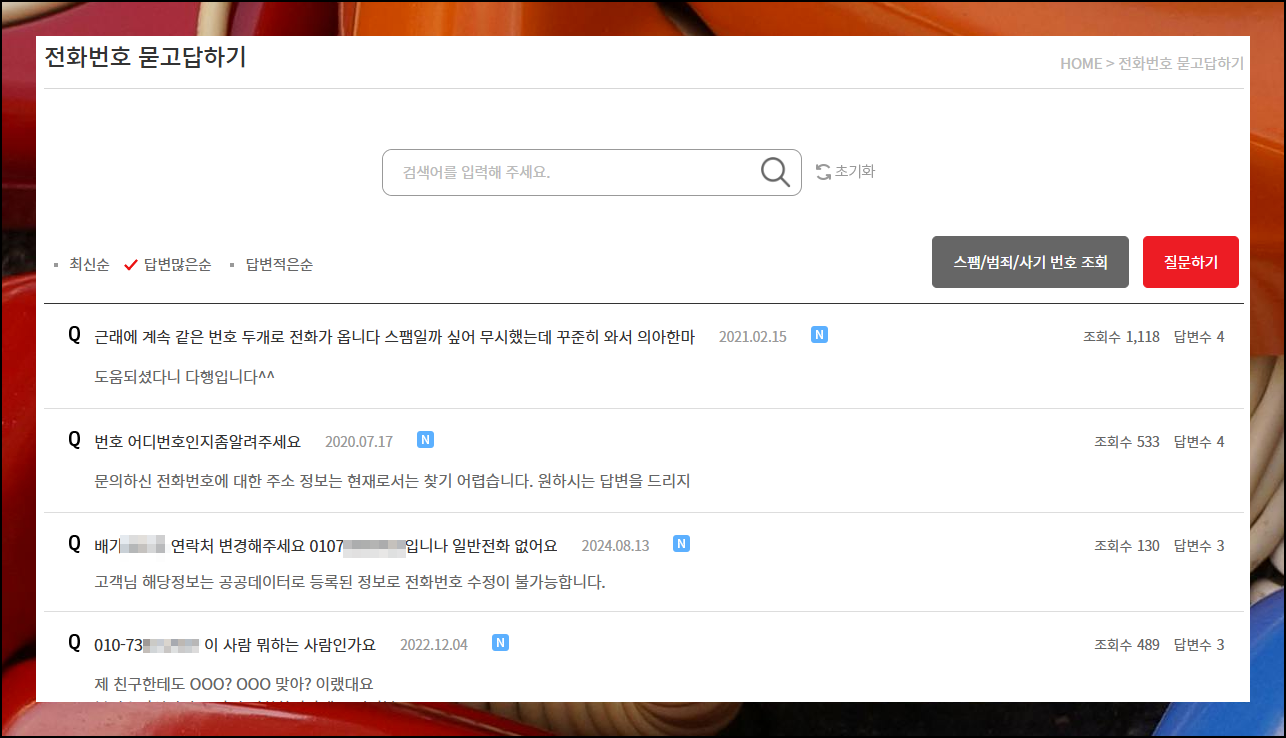Click the date 2021.02.15
Screen dimensions: 1286x738
tap(753, 337)
